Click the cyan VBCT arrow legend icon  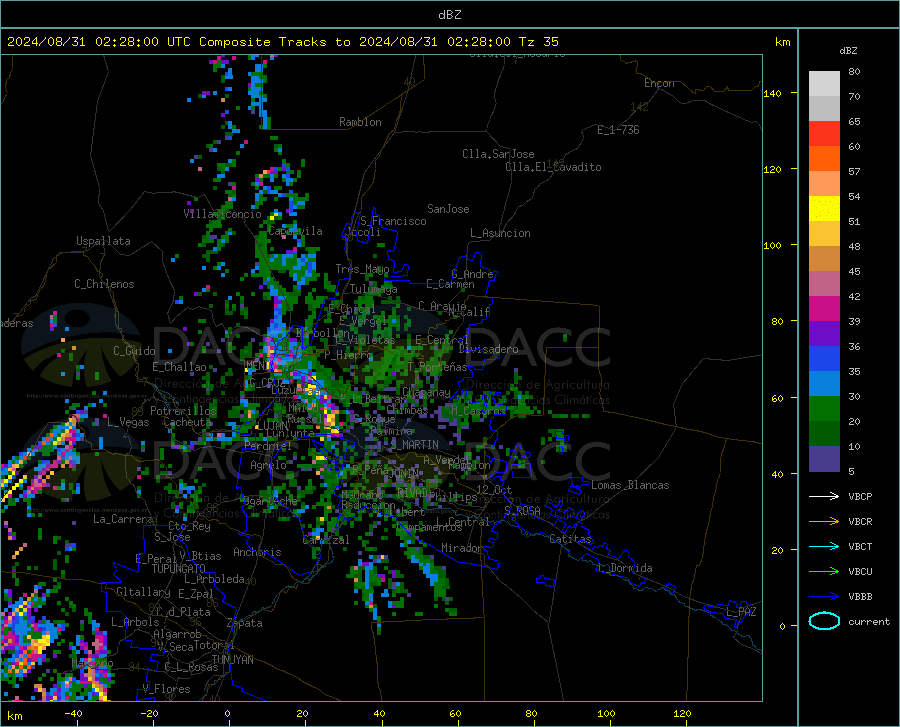click(x=824, y=546)
